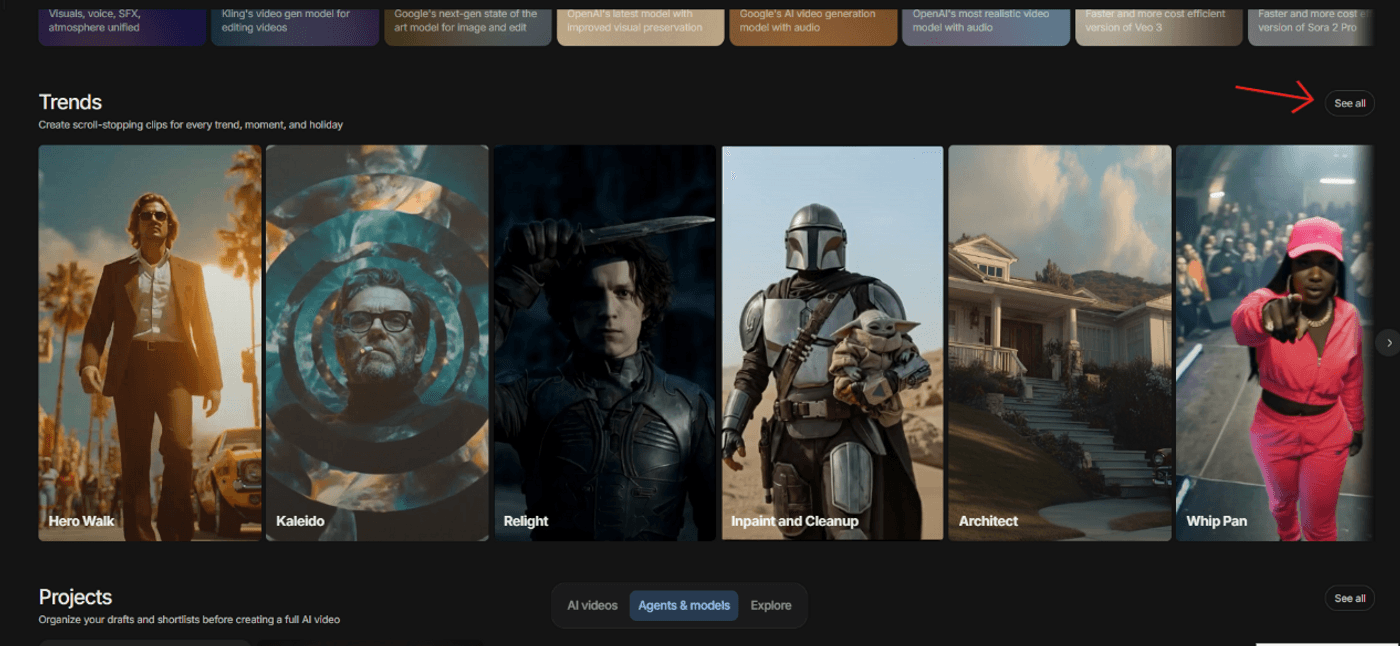The width and height of the screenshot is (1400, 646).
Task: Select the Kaleido trend thumbnail
Action: click(377, 343)
